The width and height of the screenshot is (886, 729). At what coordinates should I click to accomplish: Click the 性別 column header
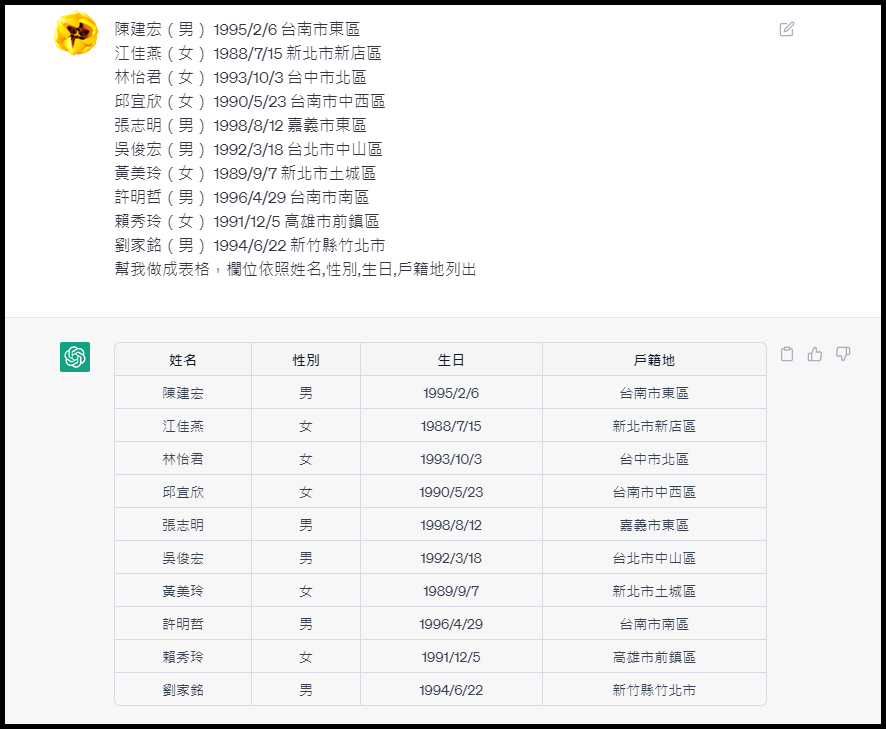pyautogui.click(x=306, y=359)
